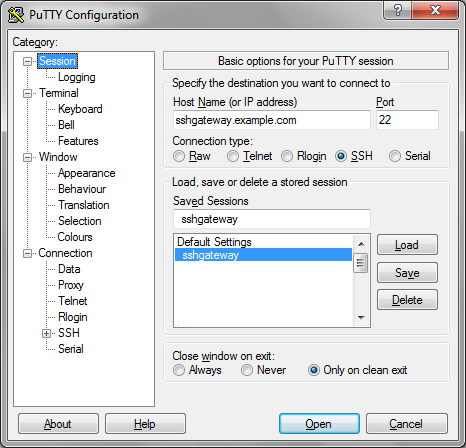Image resolution: width=466 pixels, height=448 pixels.
Task: Collapse the Connection category
Action: pyautogui.click(x=27, y=253)
